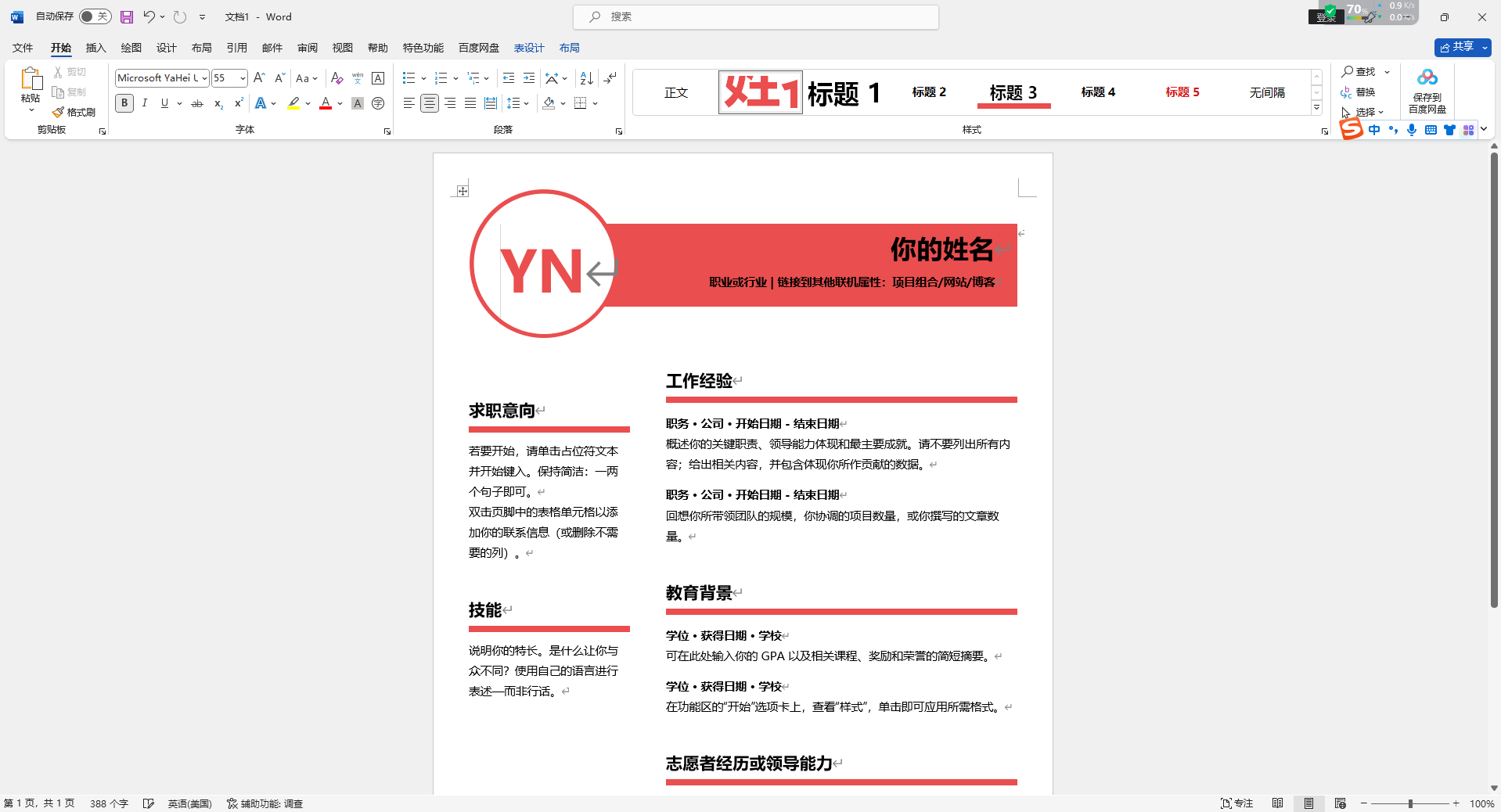Click the Sort A-Z icon

tap(587, 78)
